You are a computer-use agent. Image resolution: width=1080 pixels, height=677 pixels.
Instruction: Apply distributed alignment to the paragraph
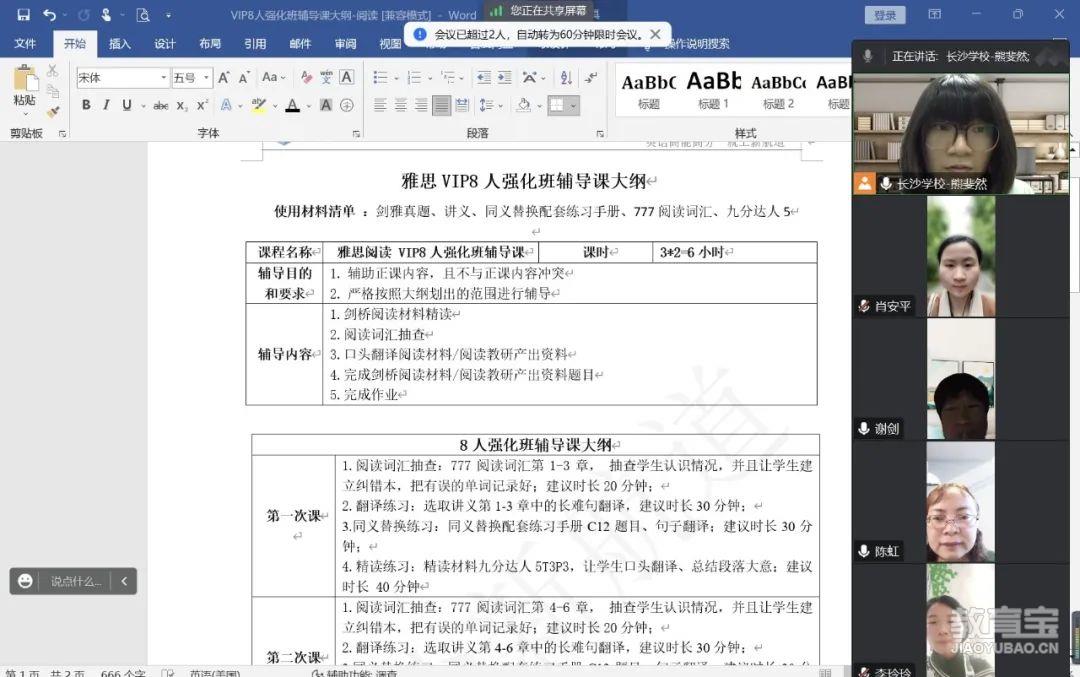coord(462,105)
